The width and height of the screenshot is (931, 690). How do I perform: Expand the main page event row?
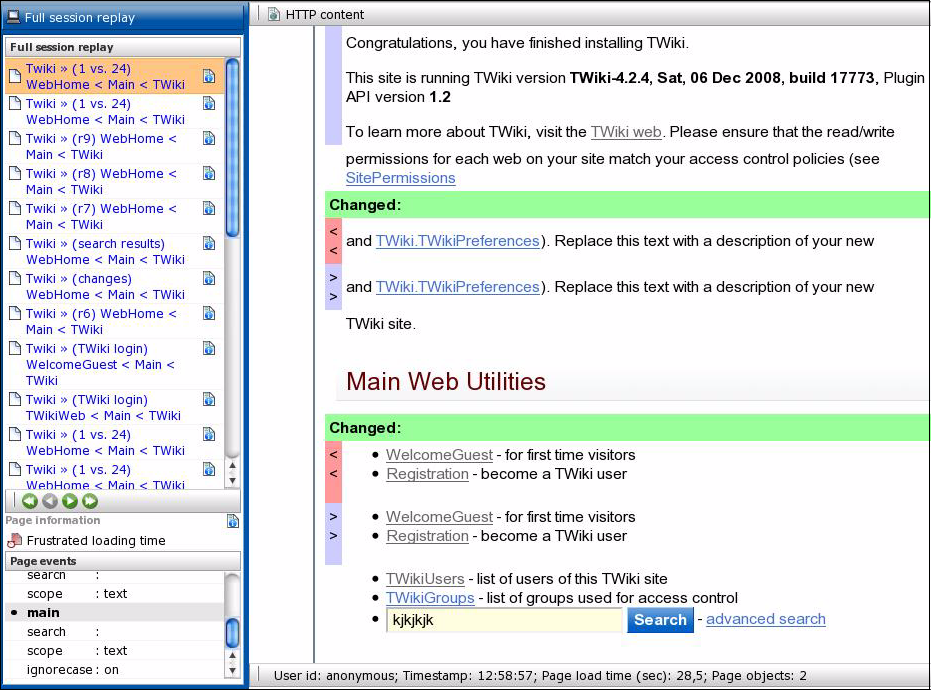pyautogui.click(x=114, y=613)
